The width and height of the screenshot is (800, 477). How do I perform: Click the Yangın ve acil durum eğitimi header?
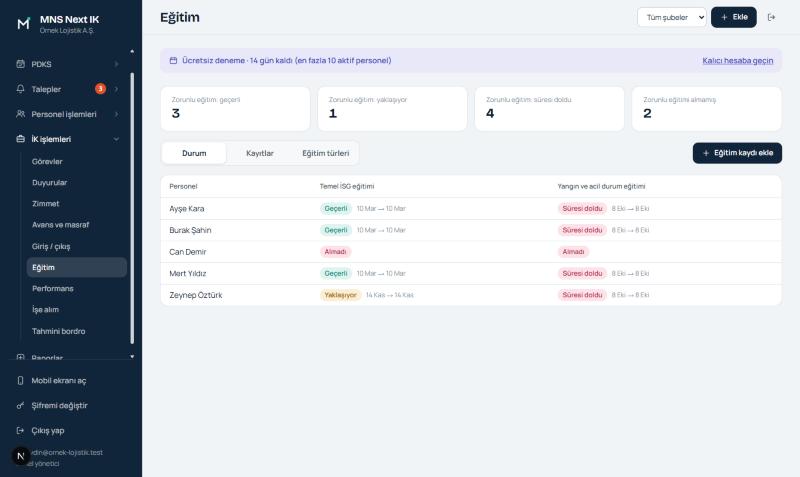(601, 186)
